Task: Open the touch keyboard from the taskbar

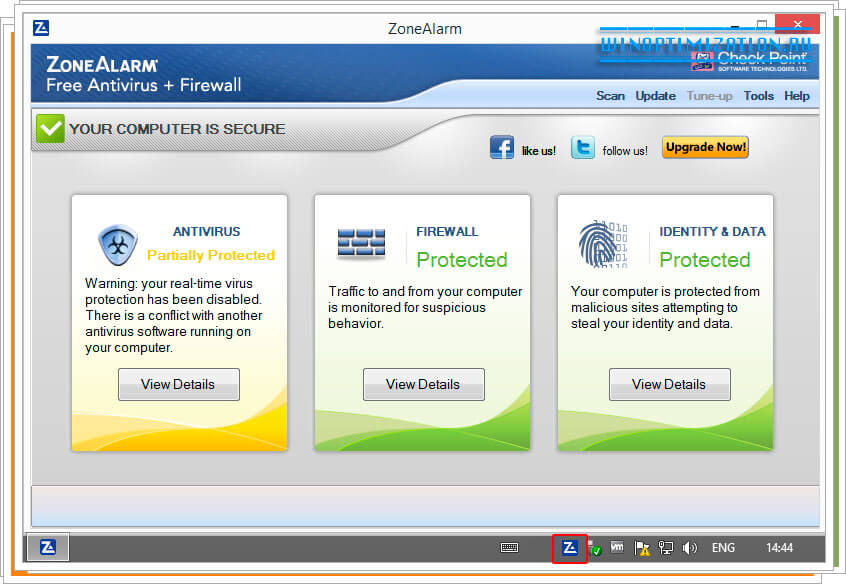Action: 509,548
